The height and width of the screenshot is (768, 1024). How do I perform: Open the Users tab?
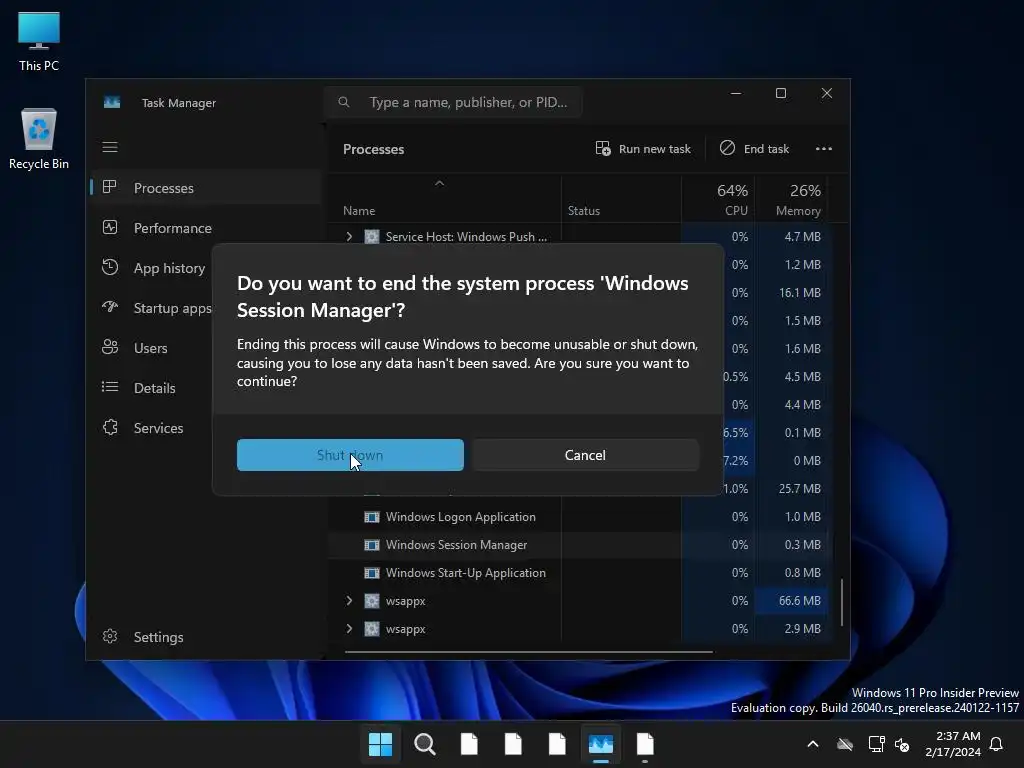(152, 348)
